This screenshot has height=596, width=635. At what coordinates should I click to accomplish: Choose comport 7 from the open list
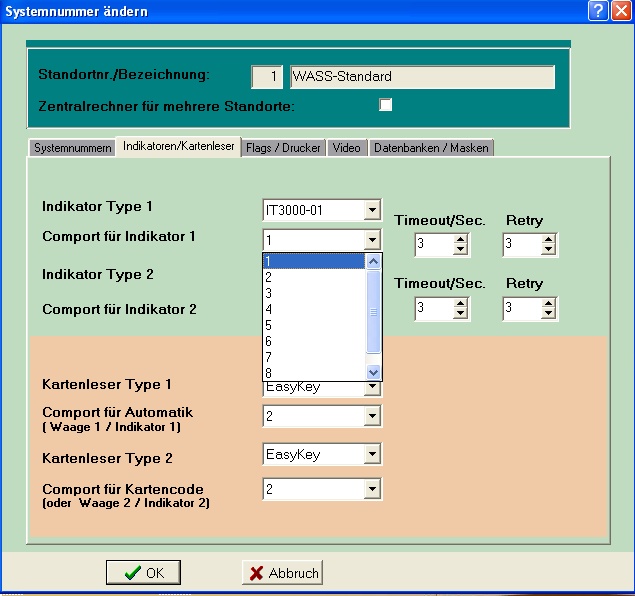click(x=313, y=357)
